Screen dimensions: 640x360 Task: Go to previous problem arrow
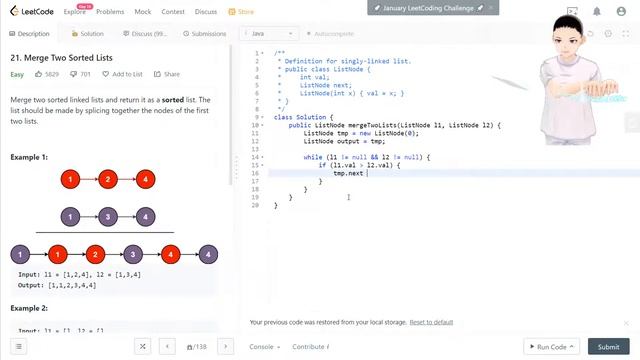pos(167,347)
